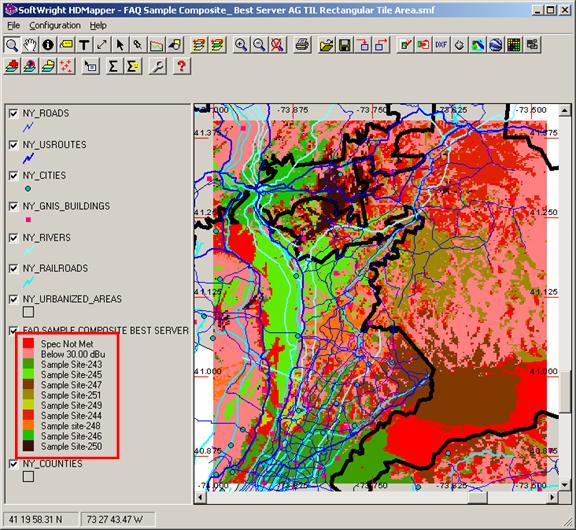Image resolution: width=576 pixels, height=530 pixels.
Task: Toggle NY_GNIS_BUILDINGS layer visibility
Action: coord(13,206)
